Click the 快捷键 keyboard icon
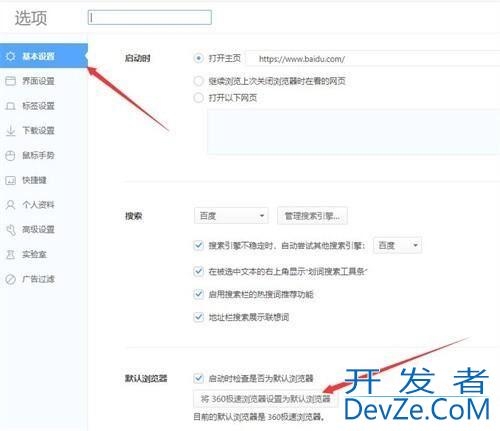 pyautogui.click(x=10, y=180)
